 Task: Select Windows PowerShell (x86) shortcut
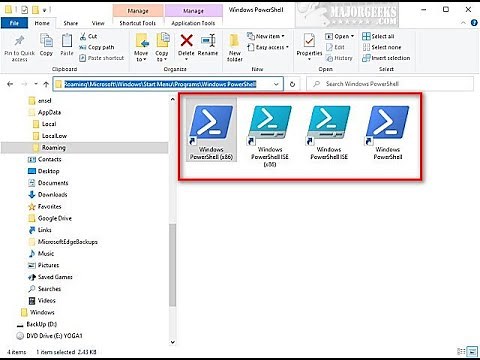click(x=211, y=131)
